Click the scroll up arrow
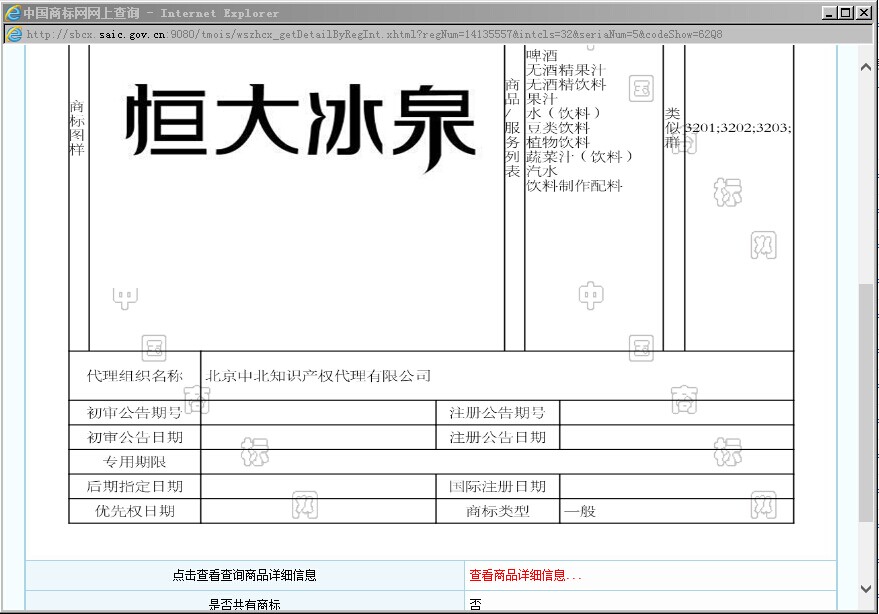Image resolution: width=879 pixels, height=614 pixels. coord(866,67)
